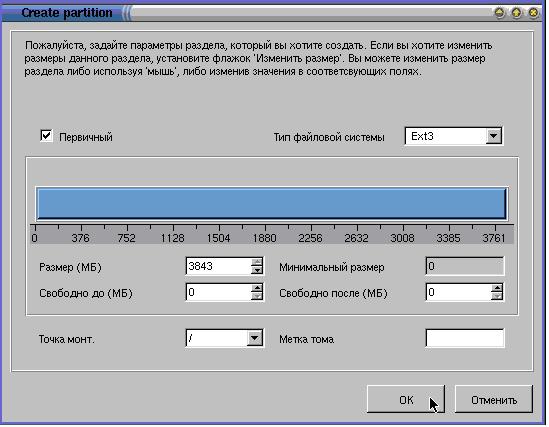The height and width of the screenshot is (427, 549).
Task: Increase Свободно до (МБ) with up arrow
Action: click(257, 288)
